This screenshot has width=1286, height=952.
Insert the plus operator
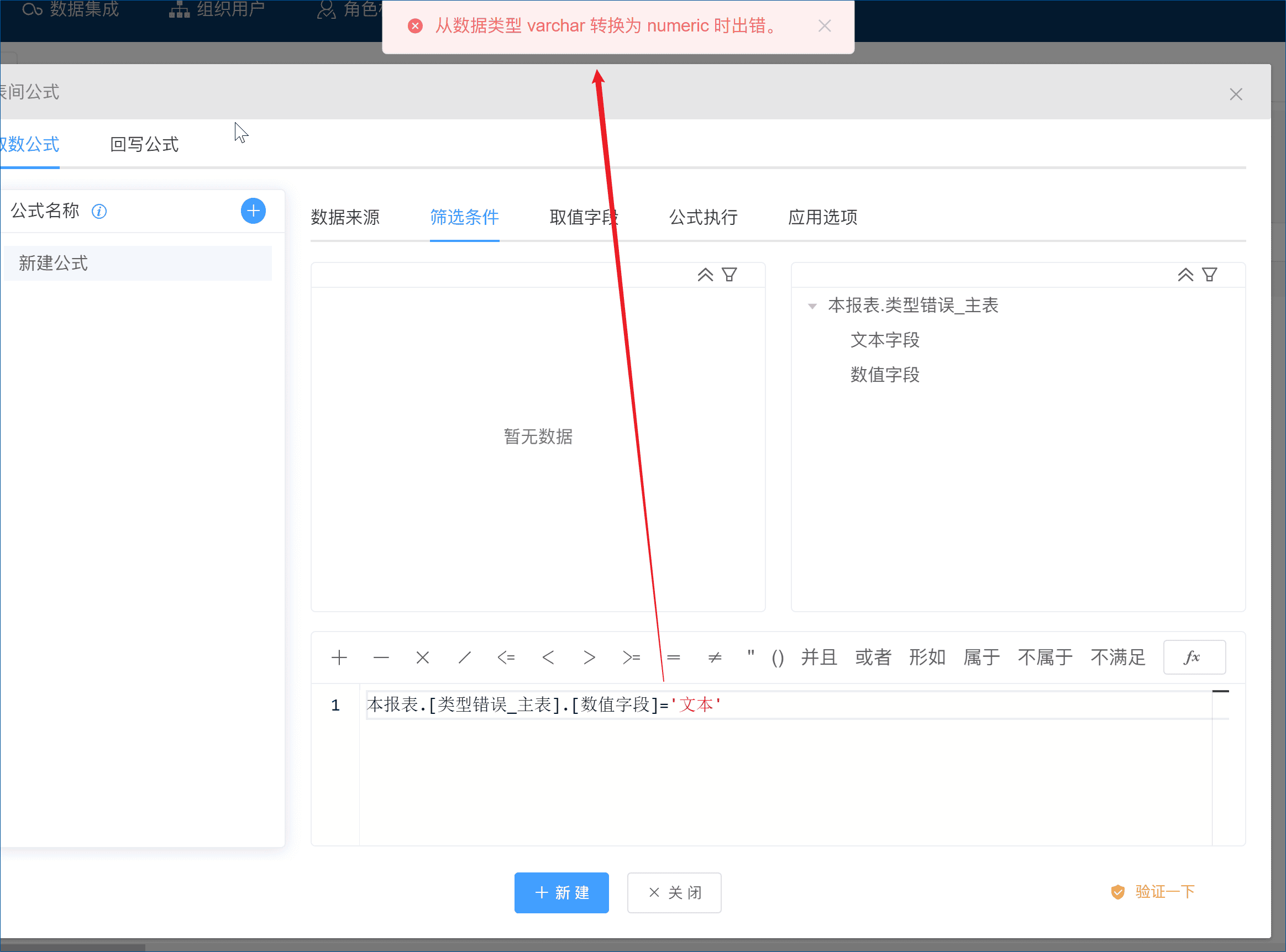coord(339,658)
